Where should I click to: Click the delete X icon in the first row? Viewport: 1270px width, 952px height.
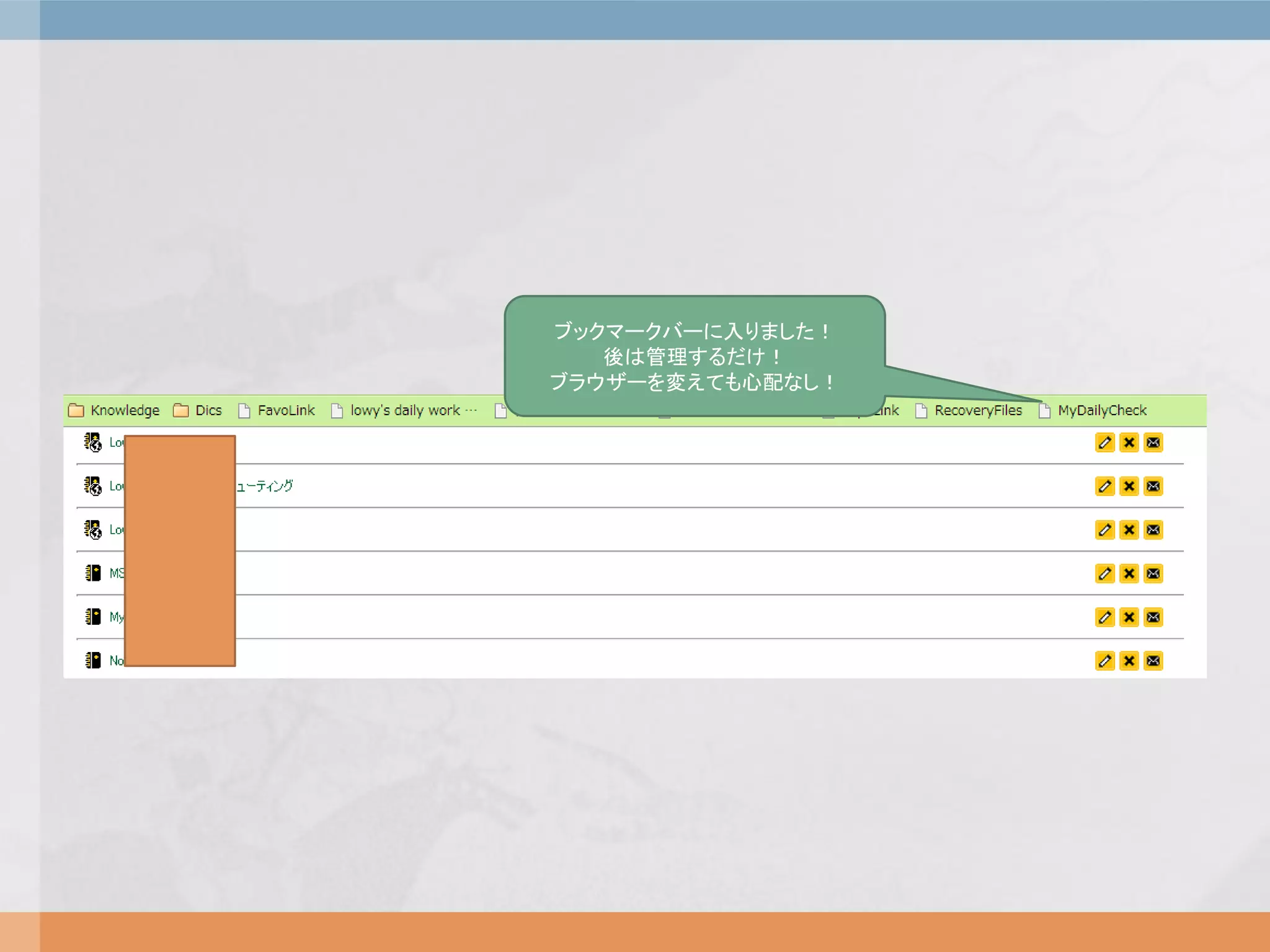pyautogui.click(x=1129, y=443)
